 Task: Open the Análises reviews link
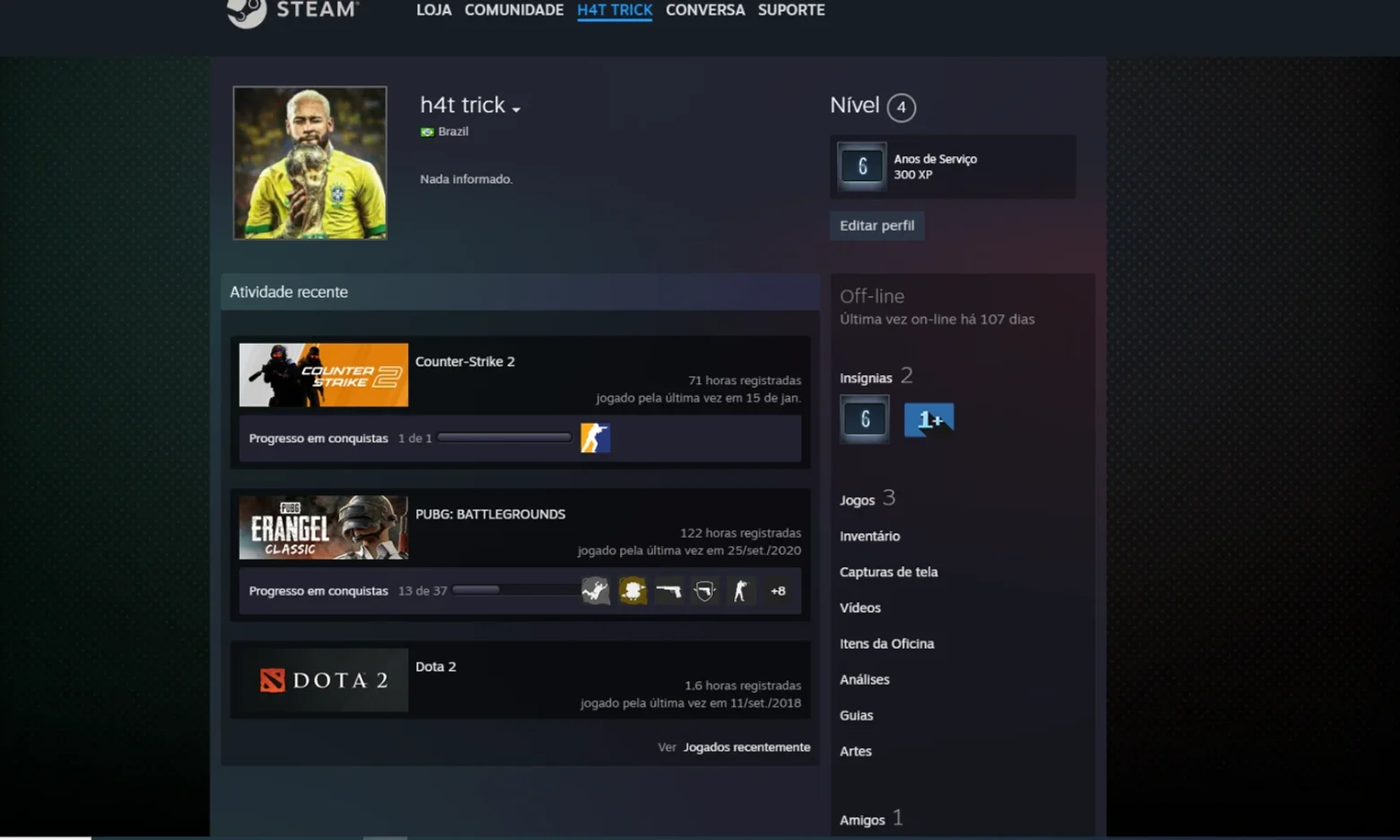point(864,679)
